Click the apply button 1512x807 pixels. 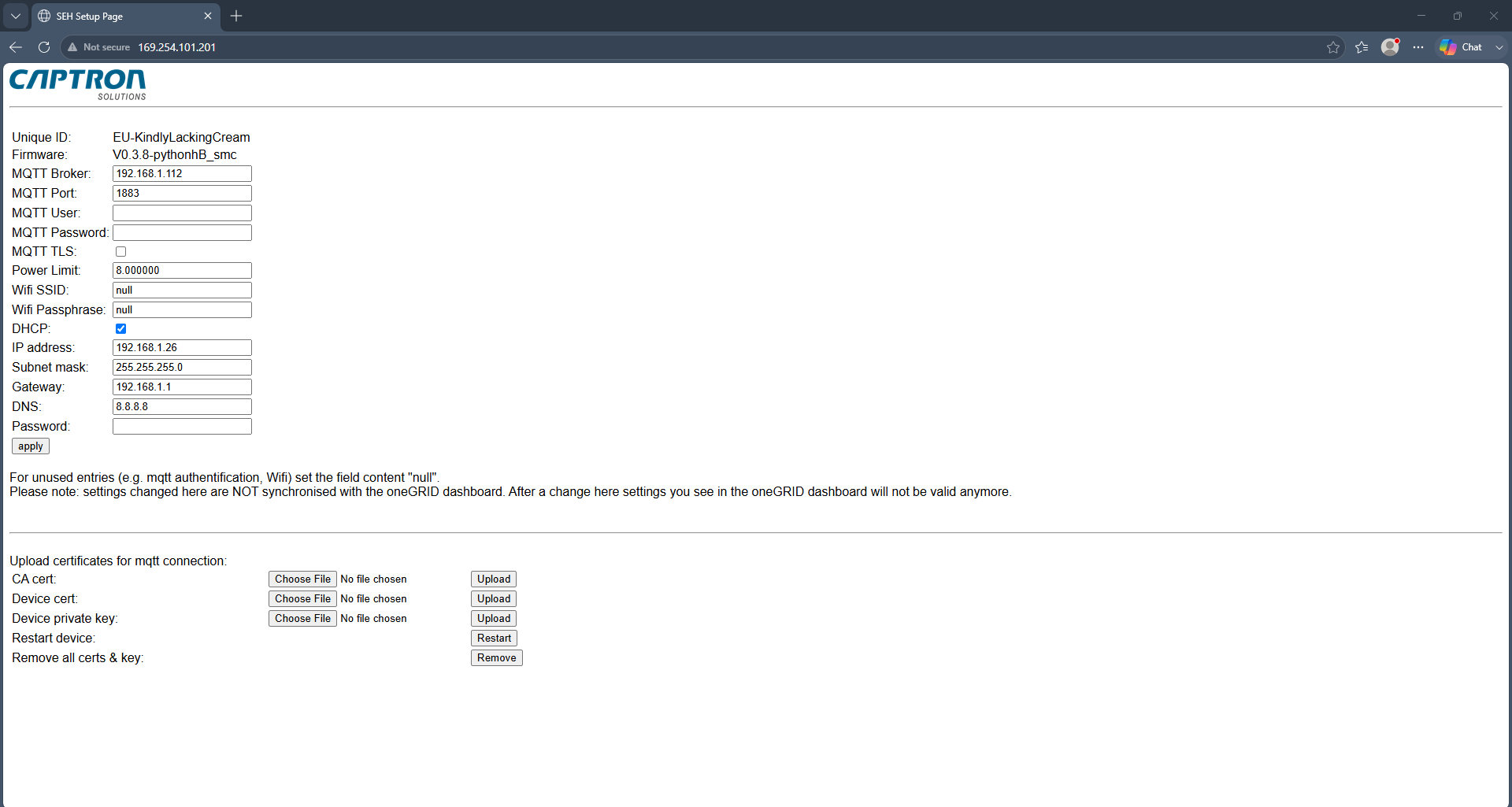coord(31,446)
